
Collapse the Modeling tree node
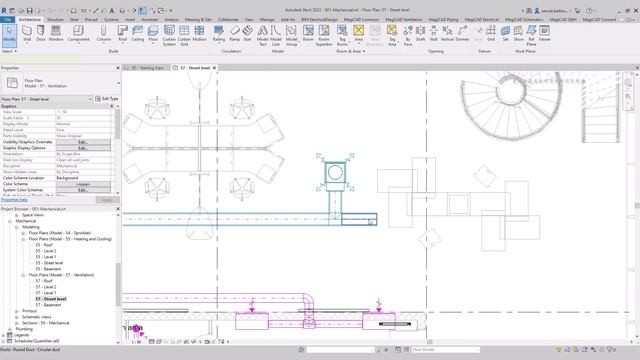(x=16, y=227)
